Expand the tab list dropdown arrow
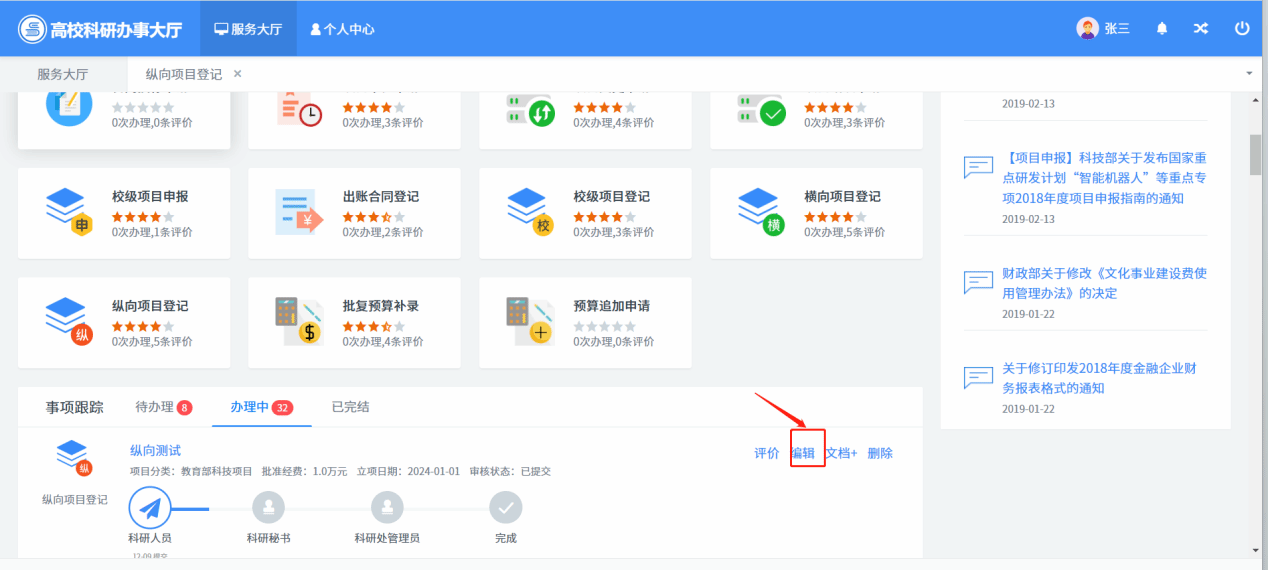This screenshot has width=1268, height=570. (1248, 74)
